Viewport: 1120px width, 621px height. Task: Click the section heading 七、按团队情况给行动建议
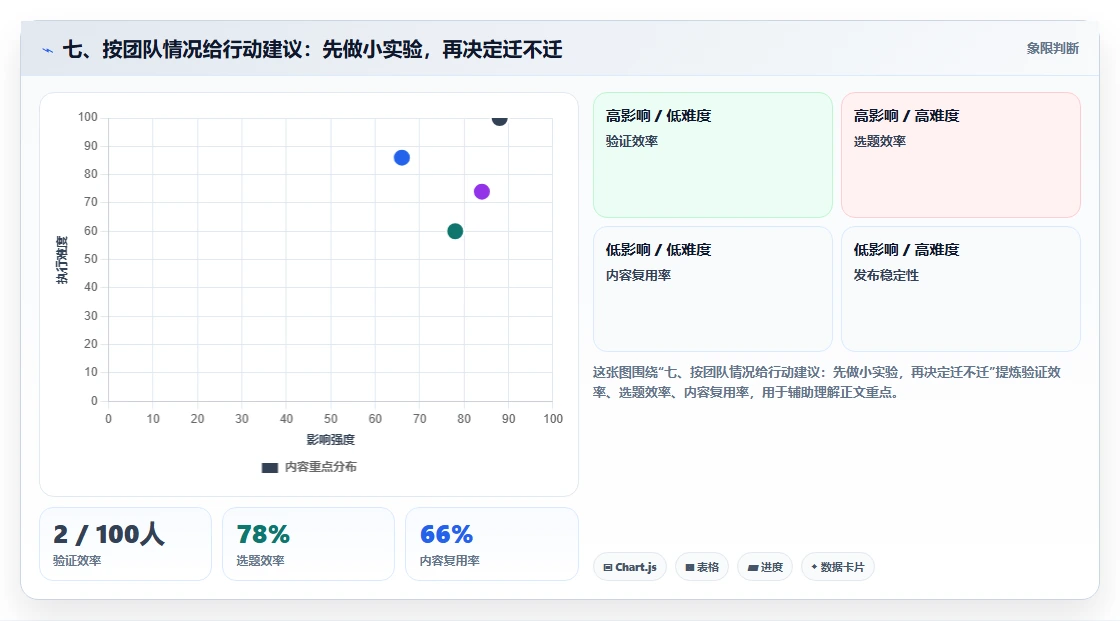312,49
